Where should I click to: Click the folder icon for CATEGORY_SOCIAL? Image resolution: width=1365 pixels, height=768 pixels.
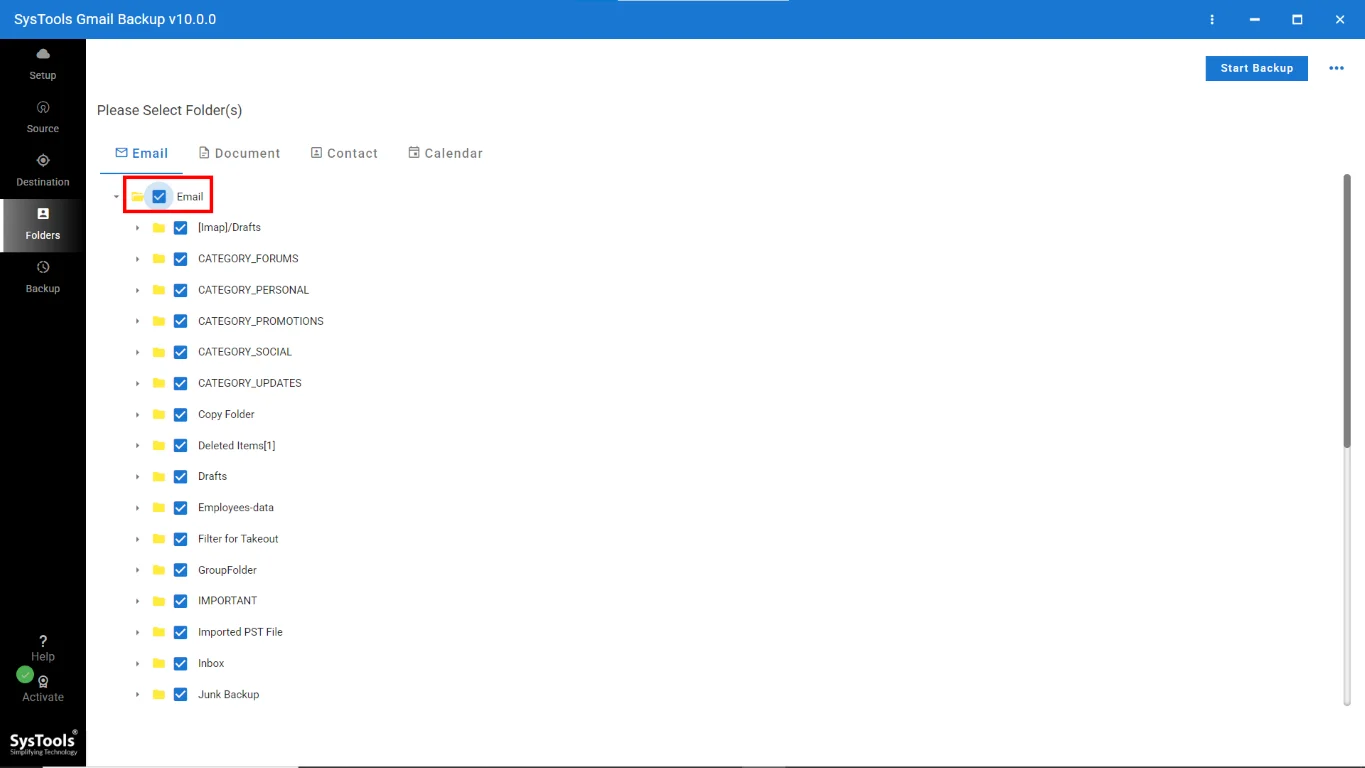click(x=159, y=352)
